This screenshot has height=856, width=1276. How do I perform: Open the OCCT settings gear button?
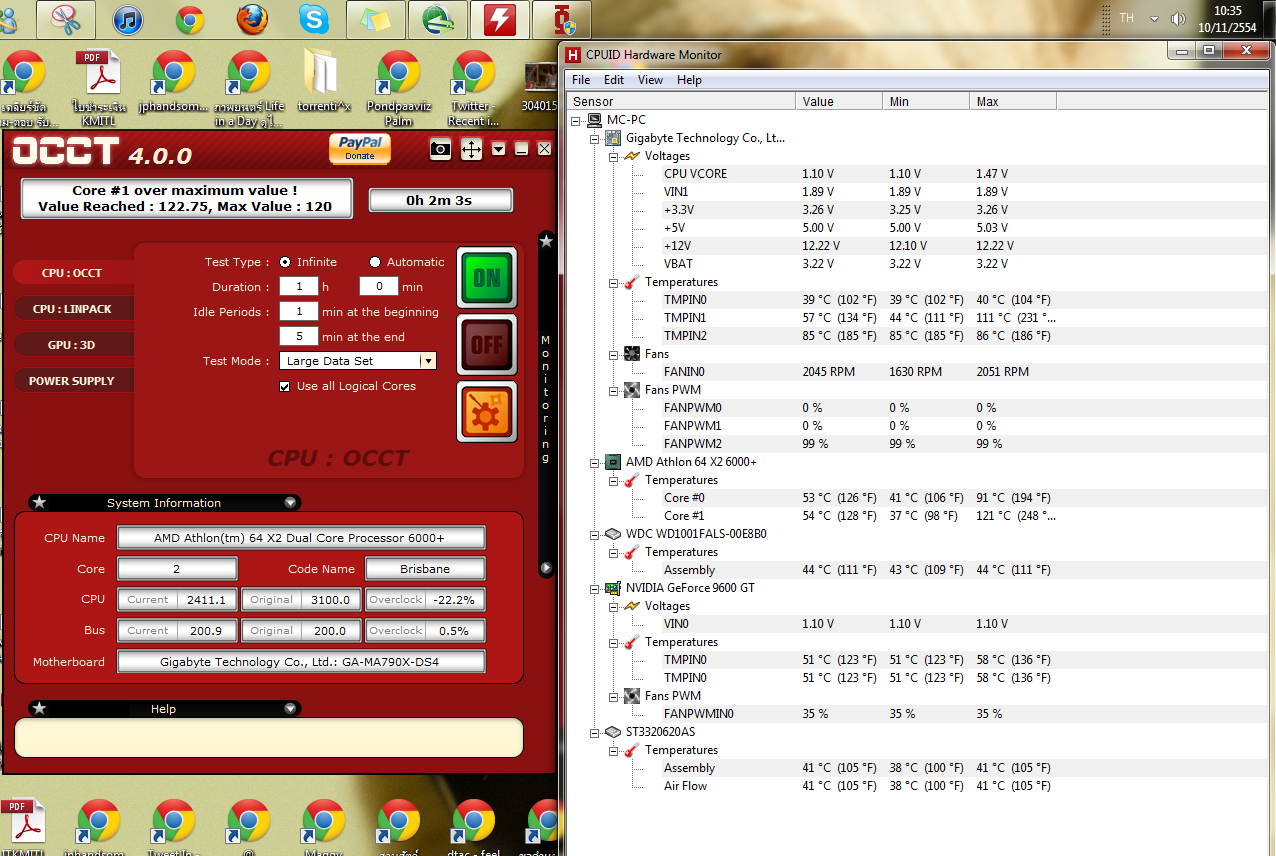click(487, 411)
